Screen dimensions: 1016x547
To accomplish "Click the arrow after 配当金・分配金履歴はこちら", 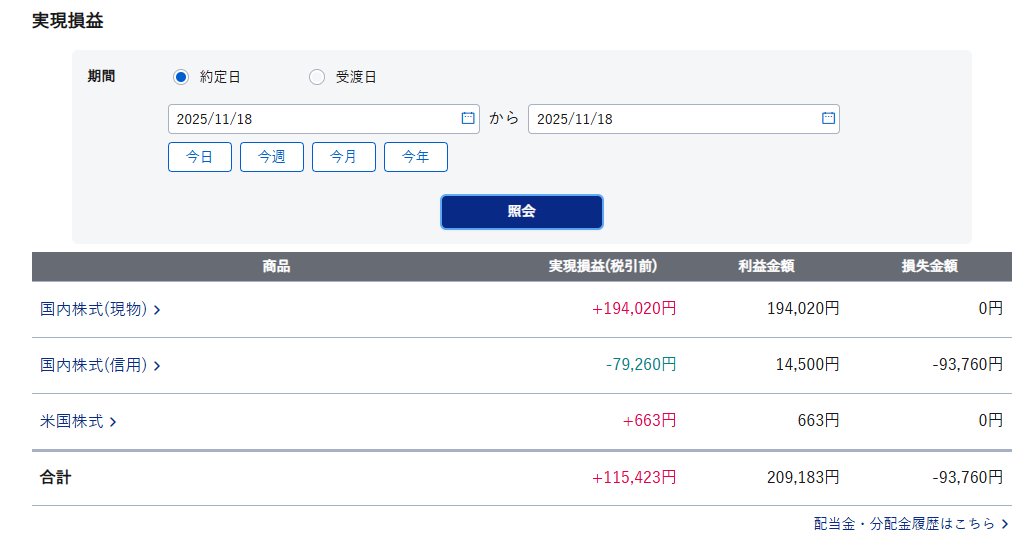I will 1004,524.
